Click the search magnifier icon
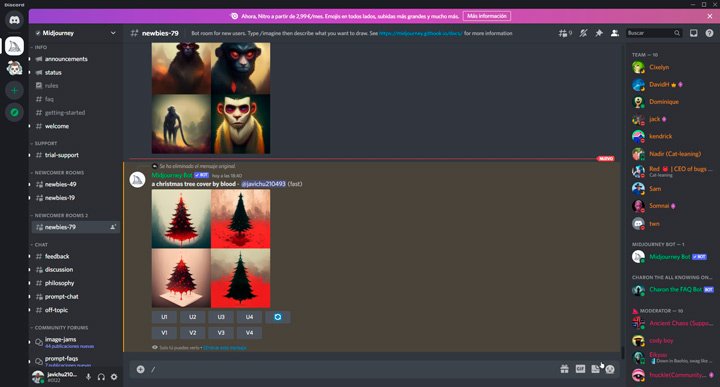This screenshot has width=720, height=387. [677, 33]
